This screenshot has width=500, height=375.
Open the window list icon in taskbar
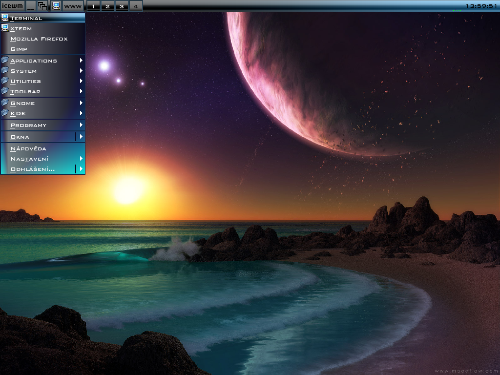coord(42,6)
